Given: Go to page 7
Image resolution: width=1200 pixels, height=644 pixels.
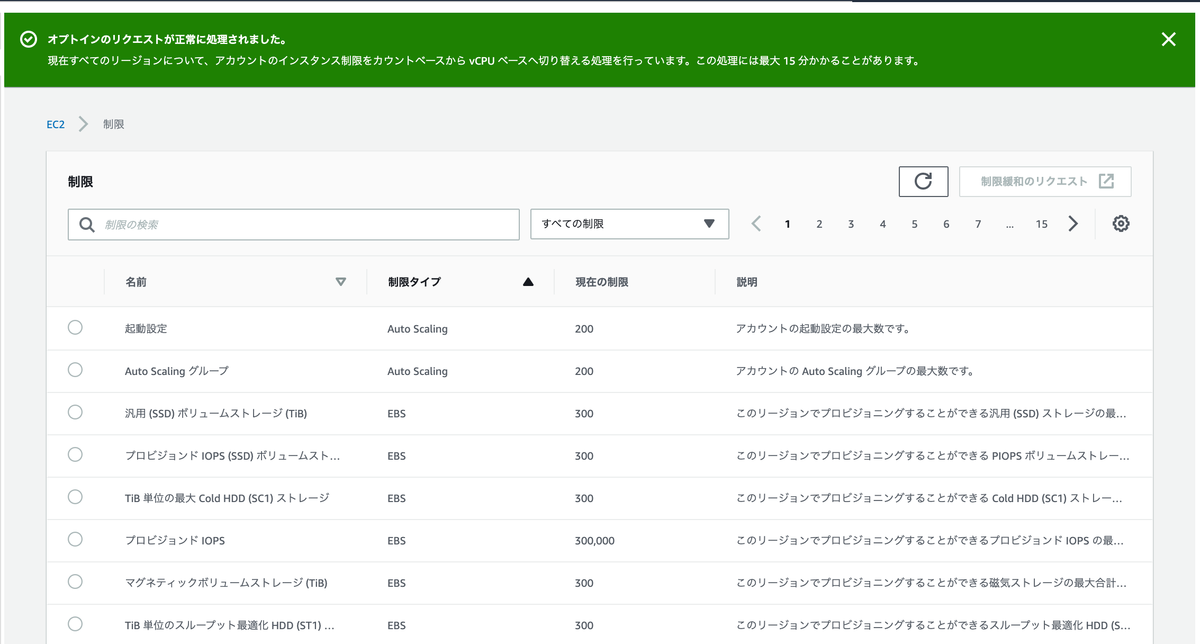Looking at the screenshot, I should click(x=978, y=224).
